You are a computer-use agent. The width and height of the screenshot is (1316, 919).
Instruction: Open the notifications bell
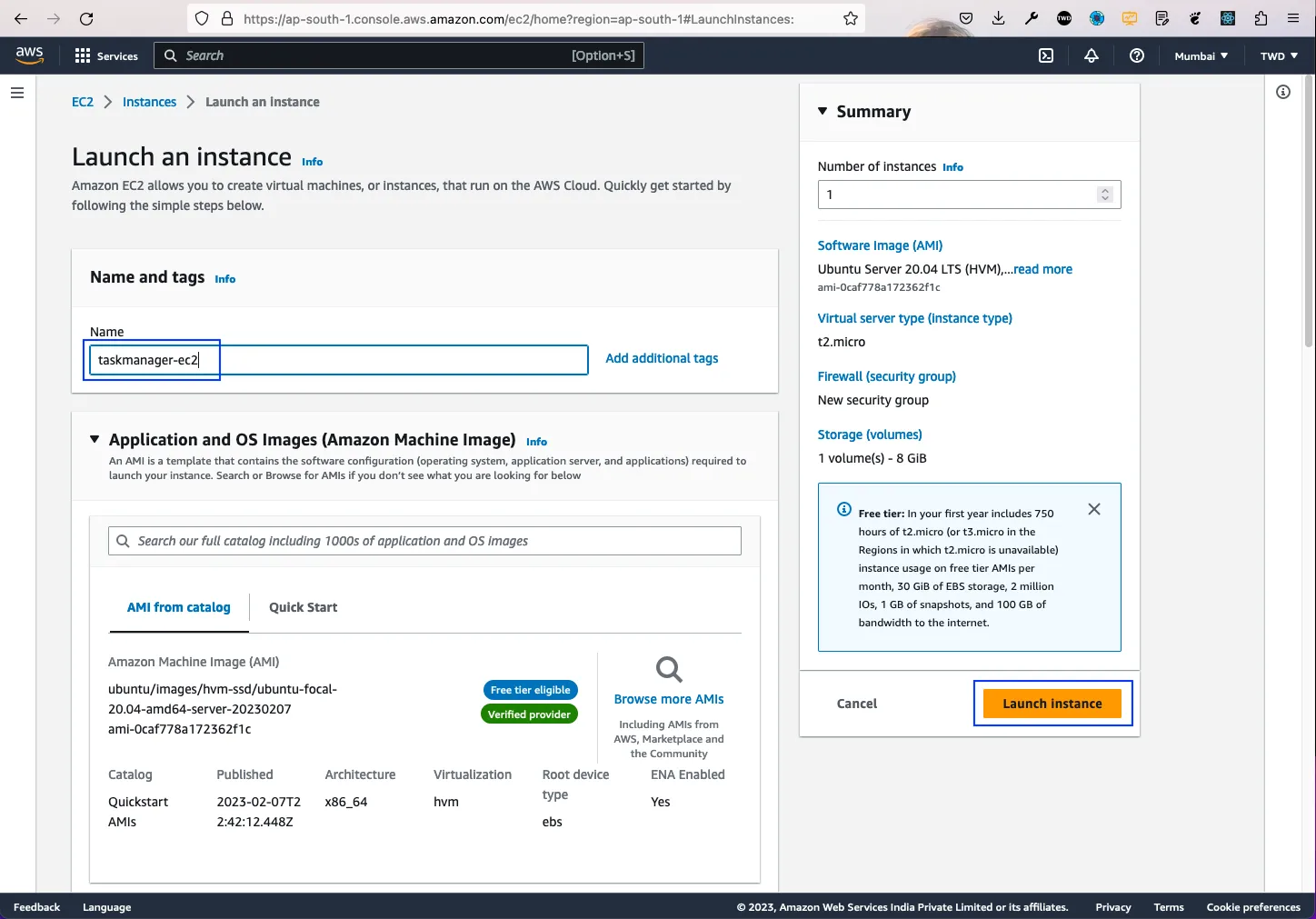1092,55
